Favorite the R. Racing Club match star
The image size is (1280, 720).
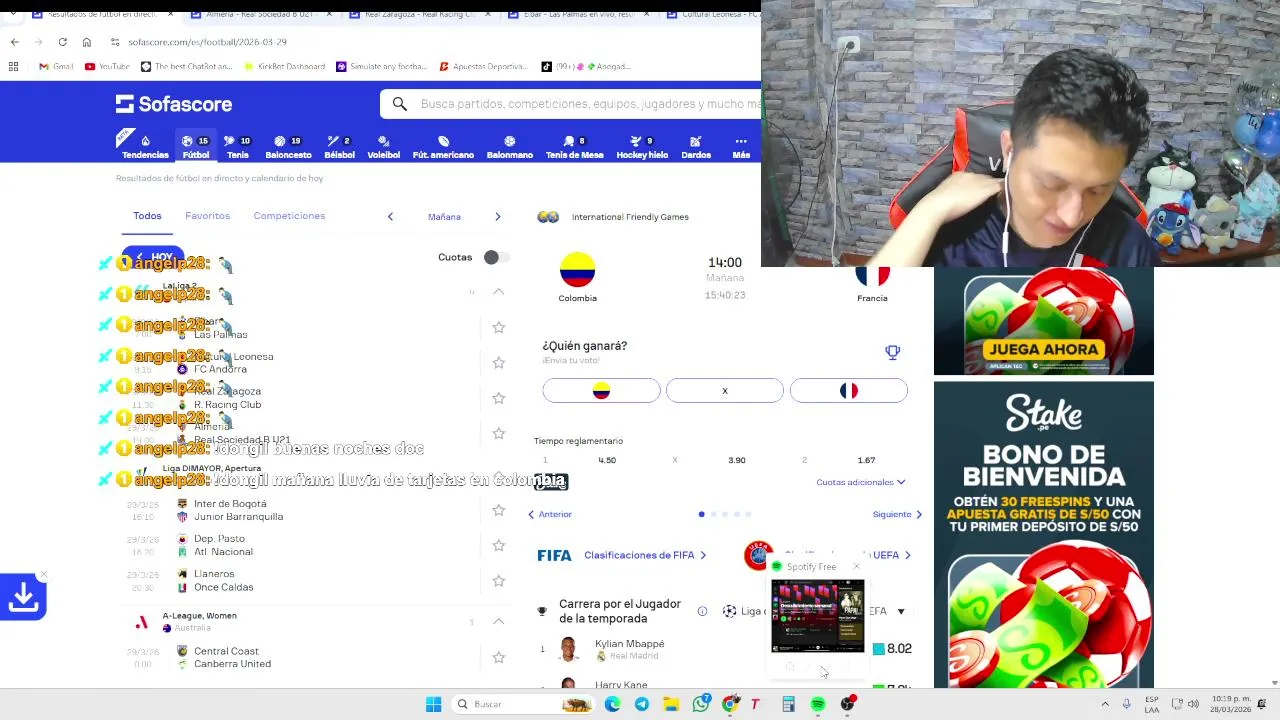click(x=498, y=398)
